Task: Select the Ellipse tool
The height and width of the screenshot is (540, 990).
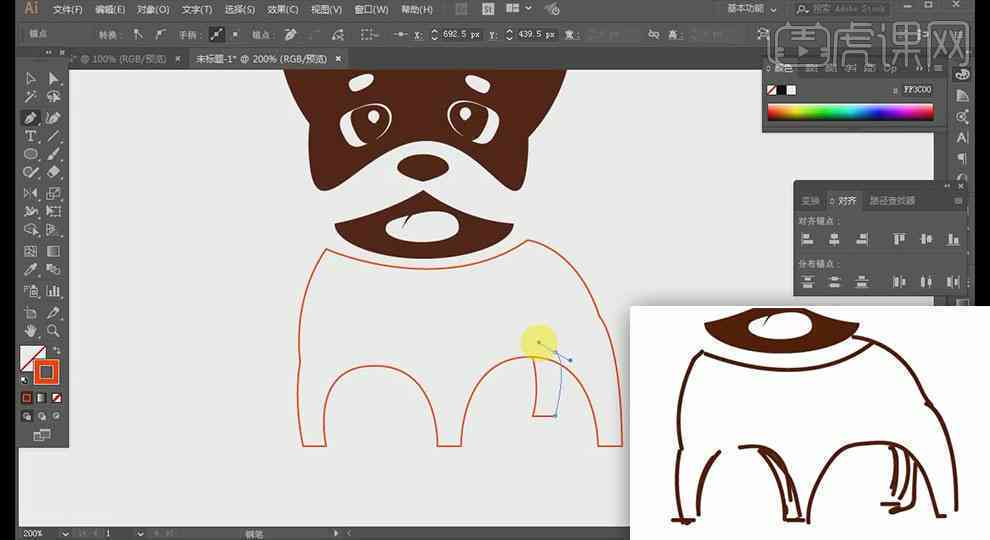Action: click(30, 154)
